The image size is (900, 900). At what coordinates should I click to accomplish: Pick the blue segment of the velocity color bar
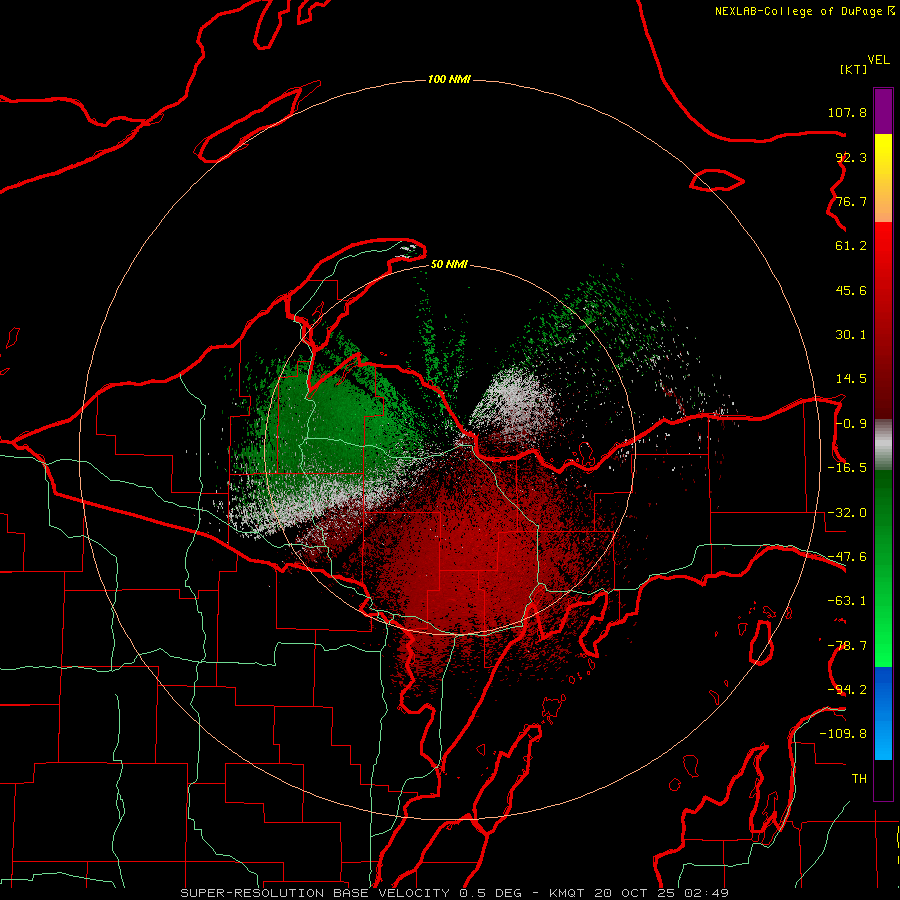tap(883, 713)
